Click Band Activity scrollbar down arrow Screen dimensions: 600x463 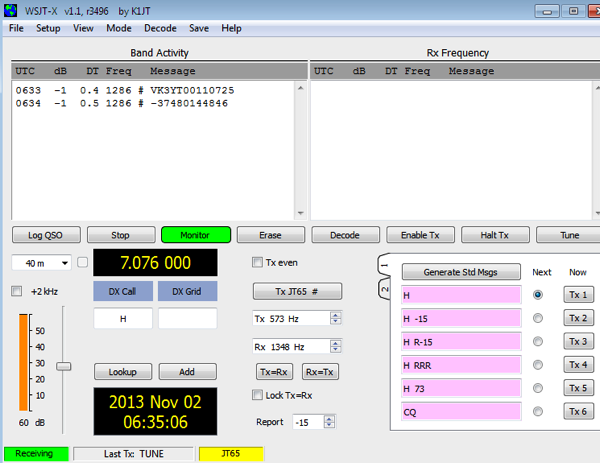[x=301, y=213]
